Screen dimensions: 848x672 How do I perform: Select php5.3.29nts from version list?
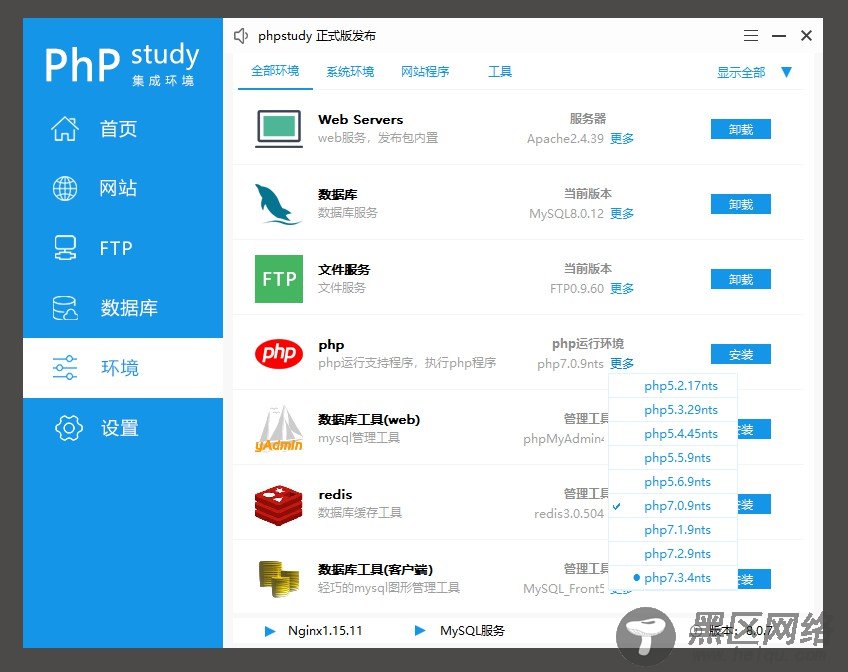point(673,410)
